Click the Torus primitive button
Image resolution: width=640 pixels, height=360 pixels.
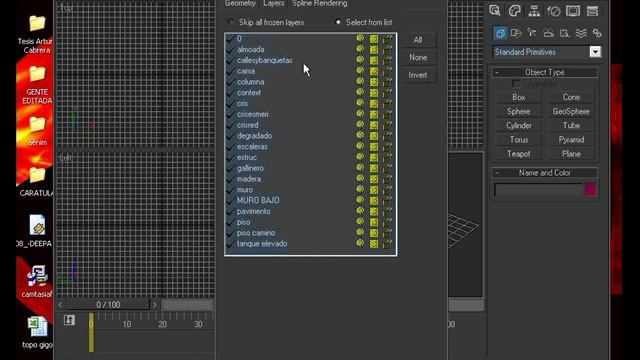pyautogui.click(x=518, y=140)
